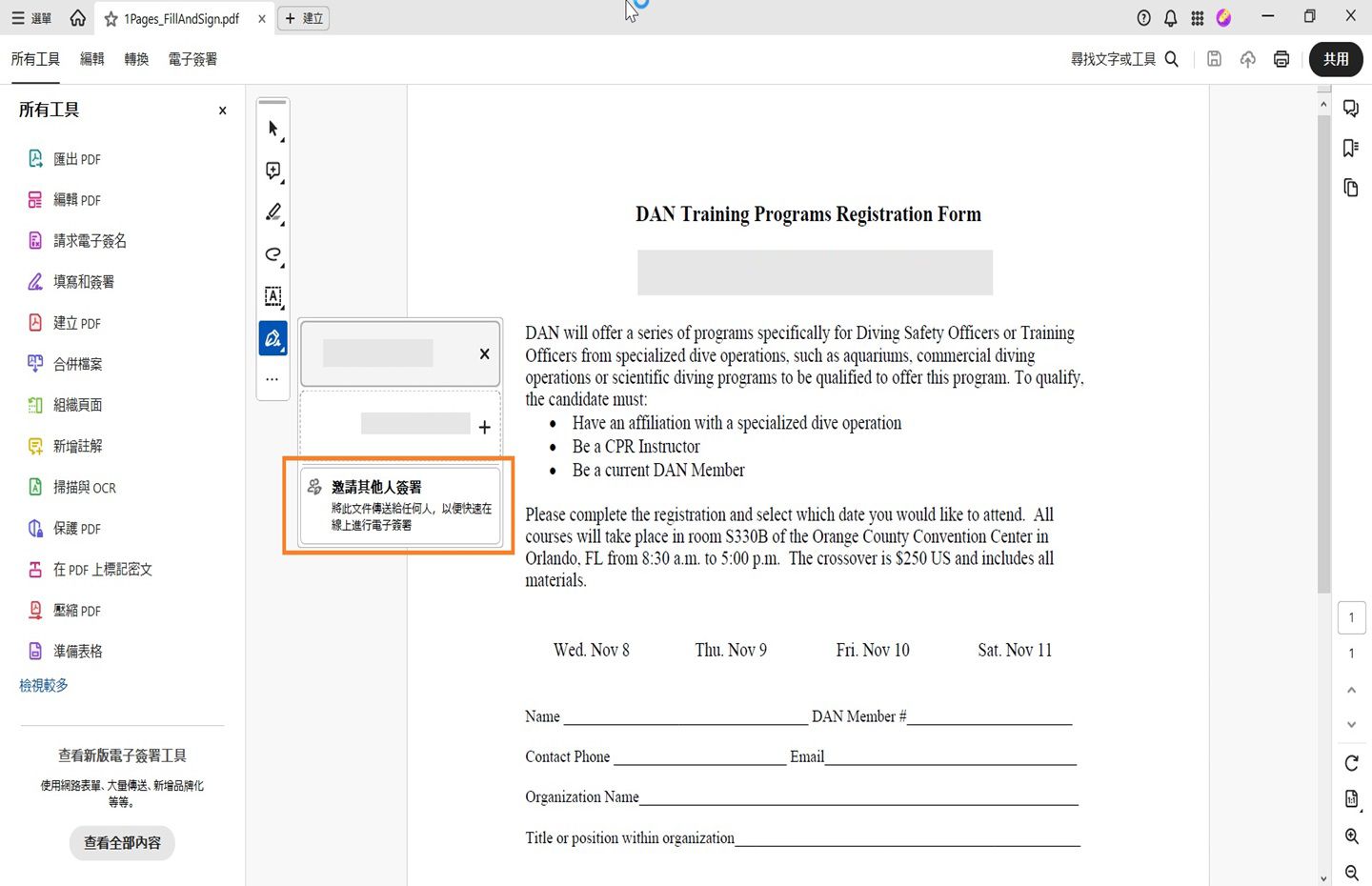Select the freehand draw lasso tool

point(273,254)
